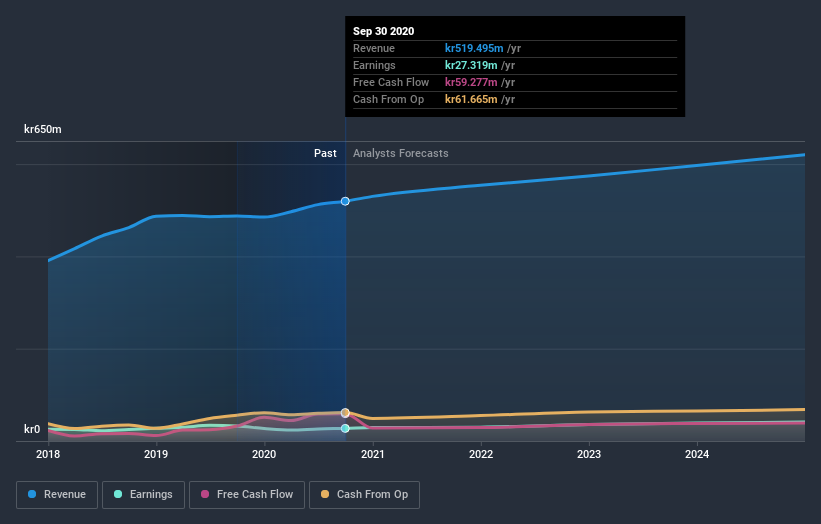Click the Earnings row label in tooltip

tap(374, 65)
